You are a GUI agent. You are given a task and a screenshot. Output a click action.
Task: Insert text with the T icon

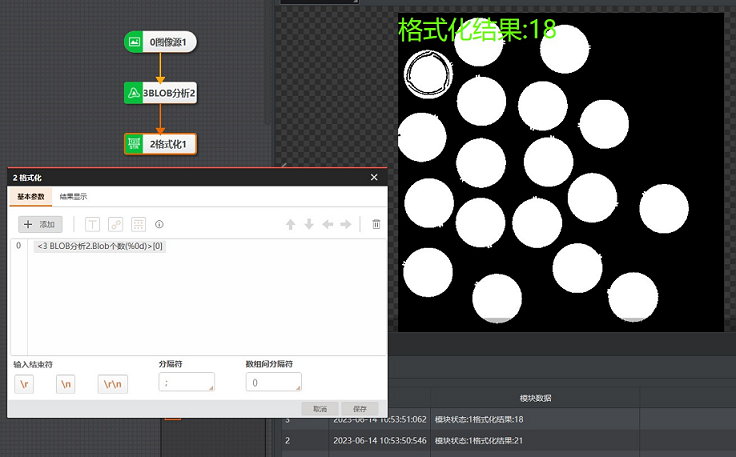pyautogui.click(x=92, y=224)
